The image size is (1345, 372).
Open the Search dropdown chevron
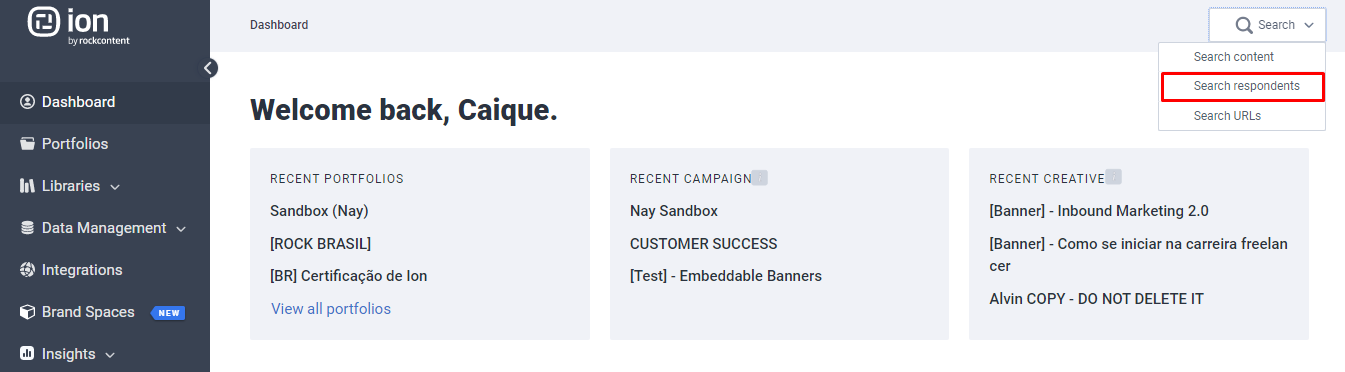pyautogui.click(x=1309, y=25)
